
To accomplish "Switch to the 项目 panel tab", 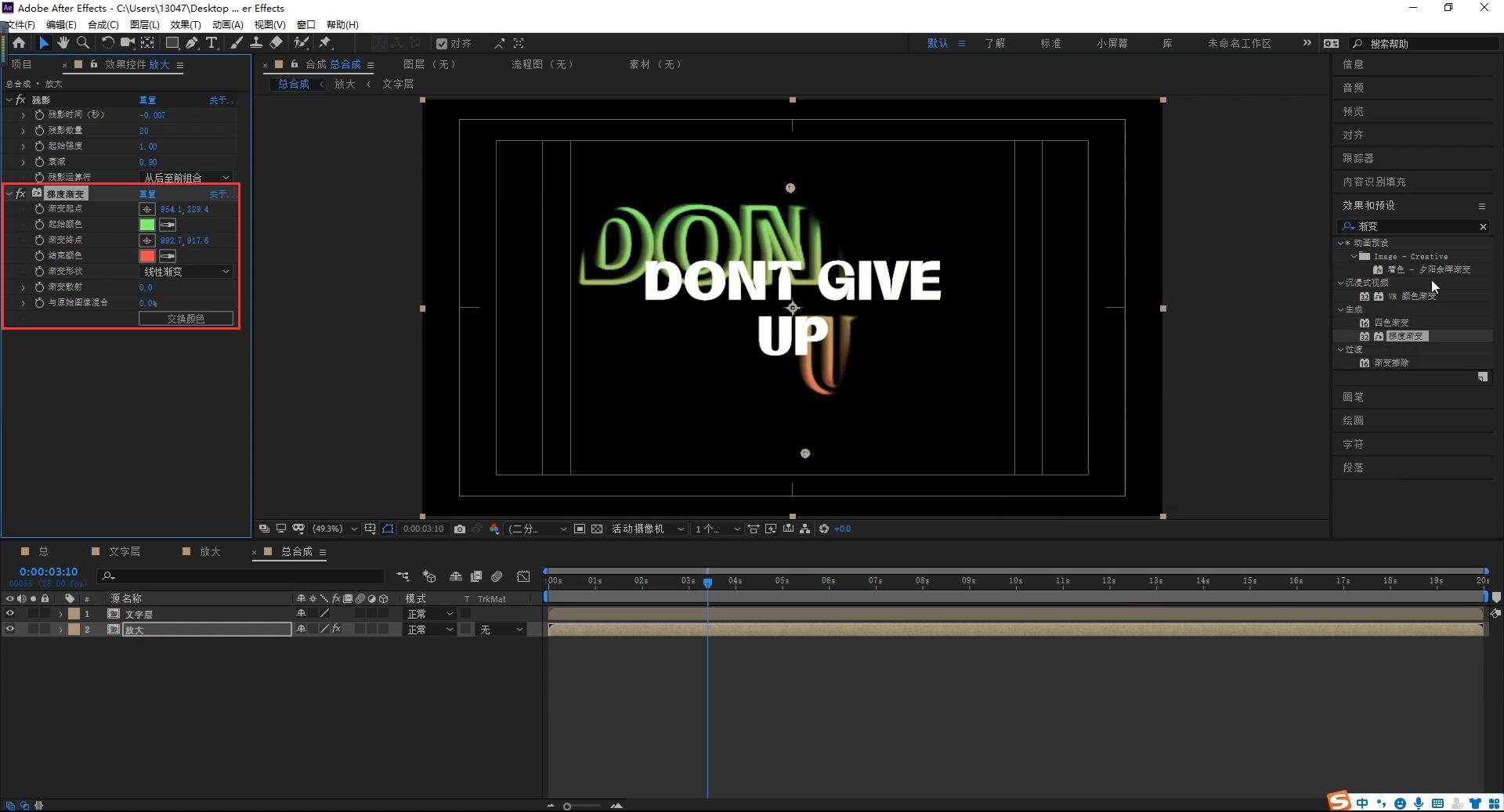I will click(21, 64).
